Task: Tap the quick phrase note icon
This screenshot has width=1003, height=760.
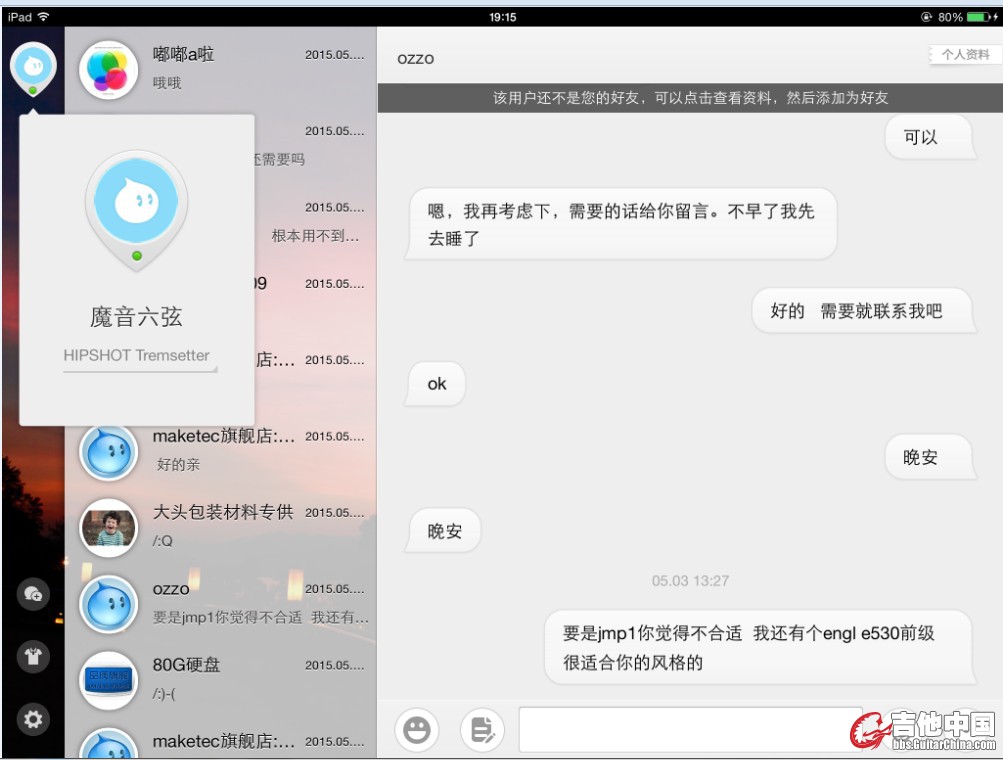Action: [482, 730]
